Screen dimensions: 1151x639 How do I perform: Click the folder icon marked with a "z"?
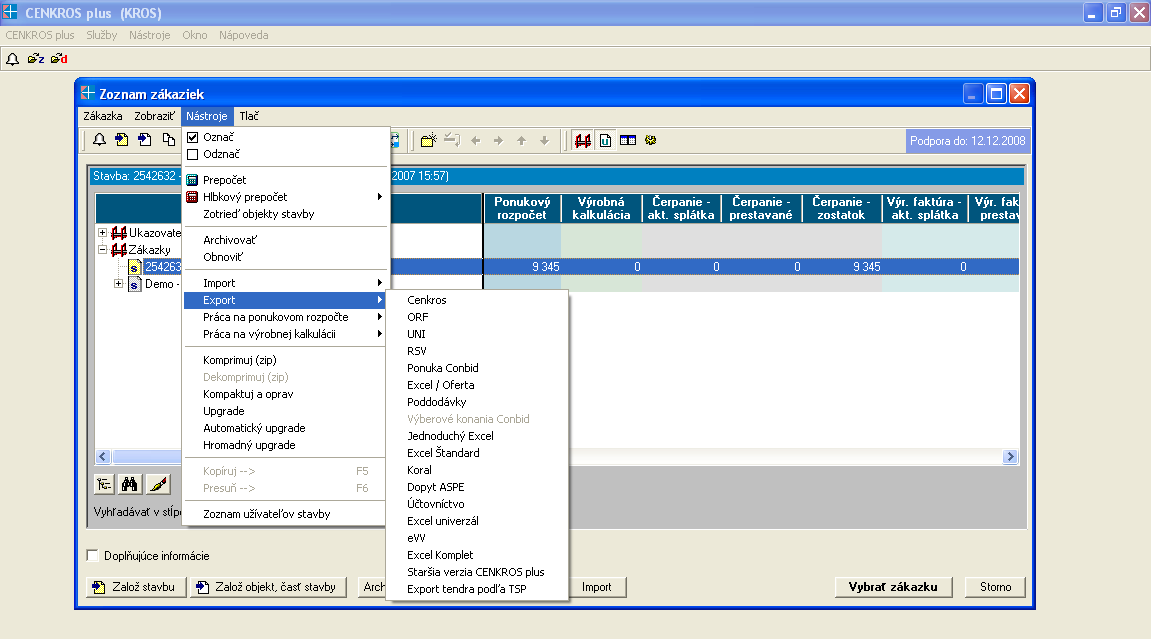coord(36,59)
